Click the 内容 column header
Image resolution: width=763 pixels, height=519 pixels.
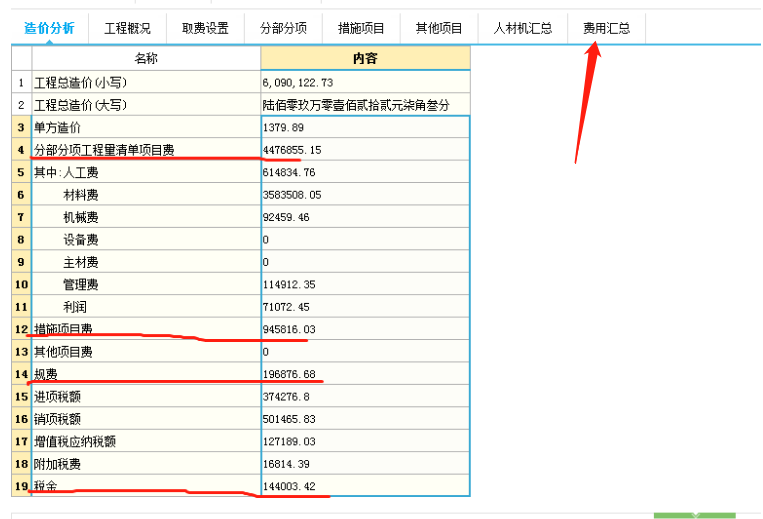(365, 58)
